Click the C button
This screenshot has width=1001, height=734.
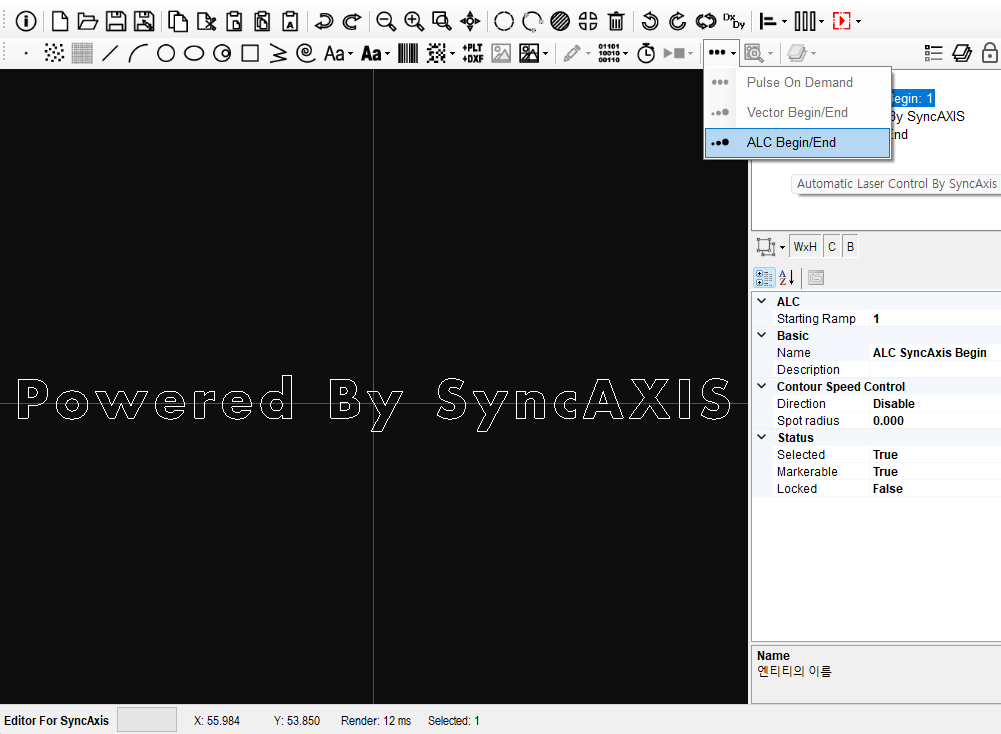point(832,246)
